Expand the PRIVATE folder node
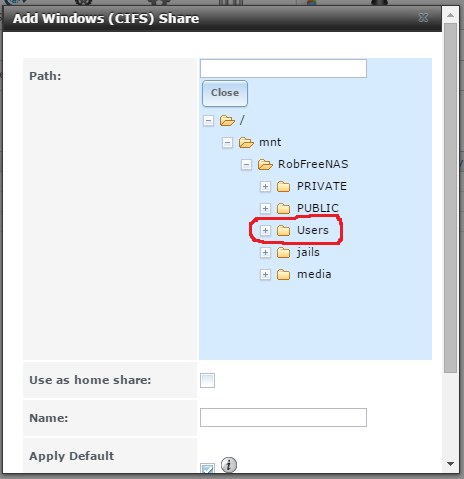464x479 pixels. [265, 186]
